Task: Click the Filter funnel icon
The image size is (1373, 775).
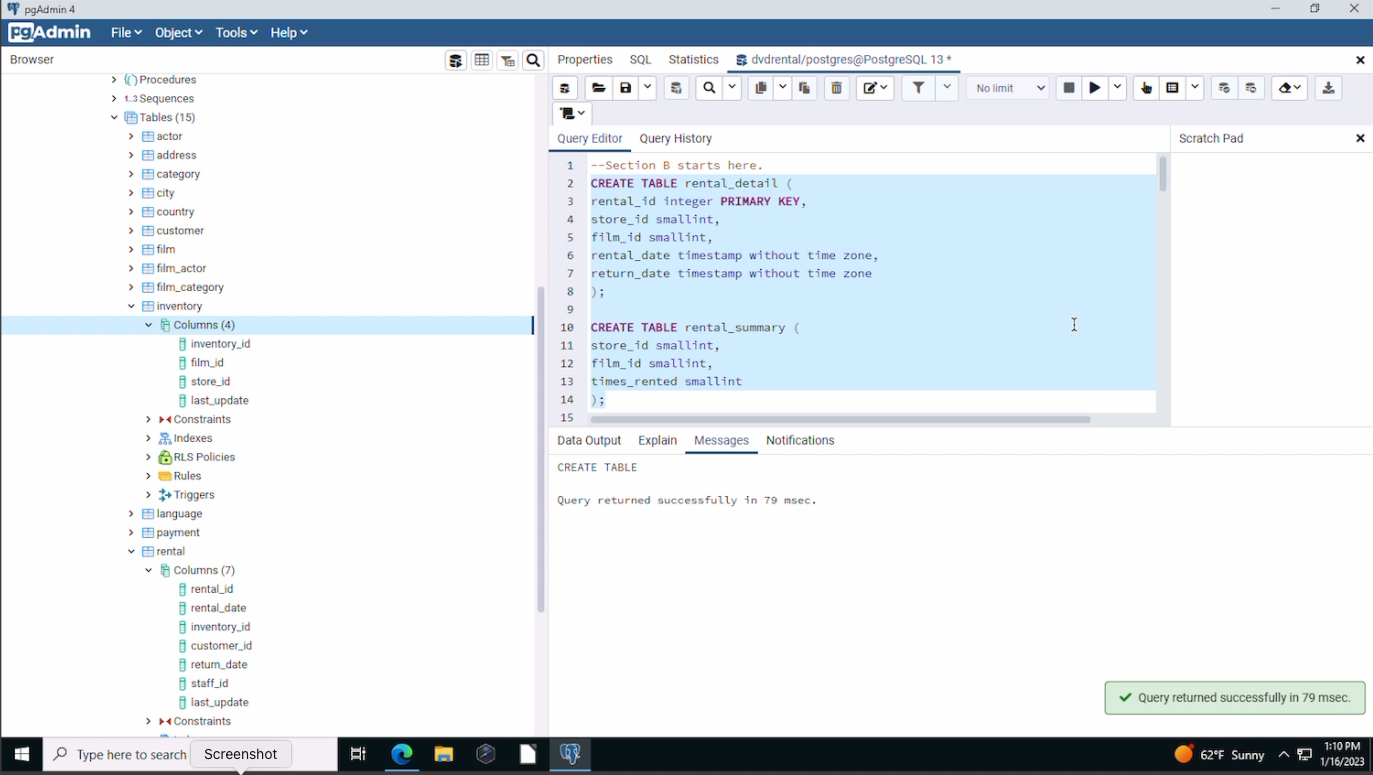Action: 918,88
